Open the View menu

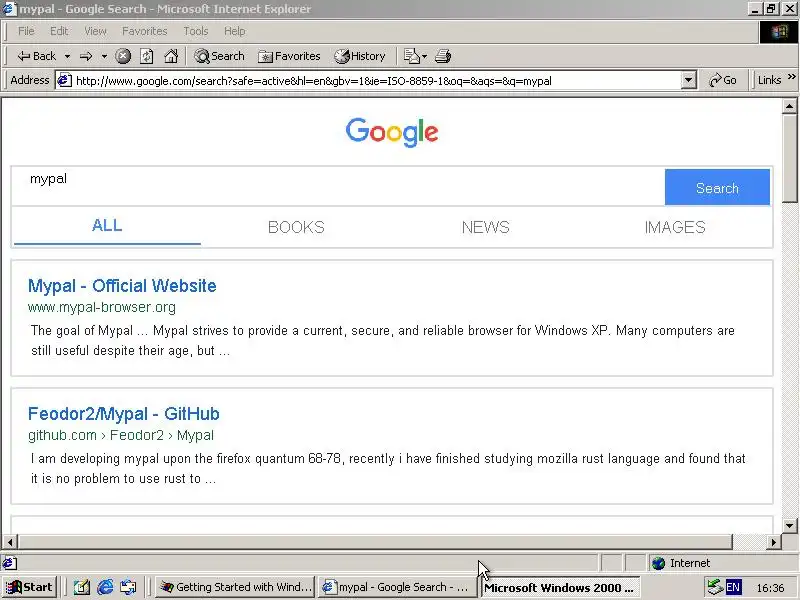tap(95, 31)
